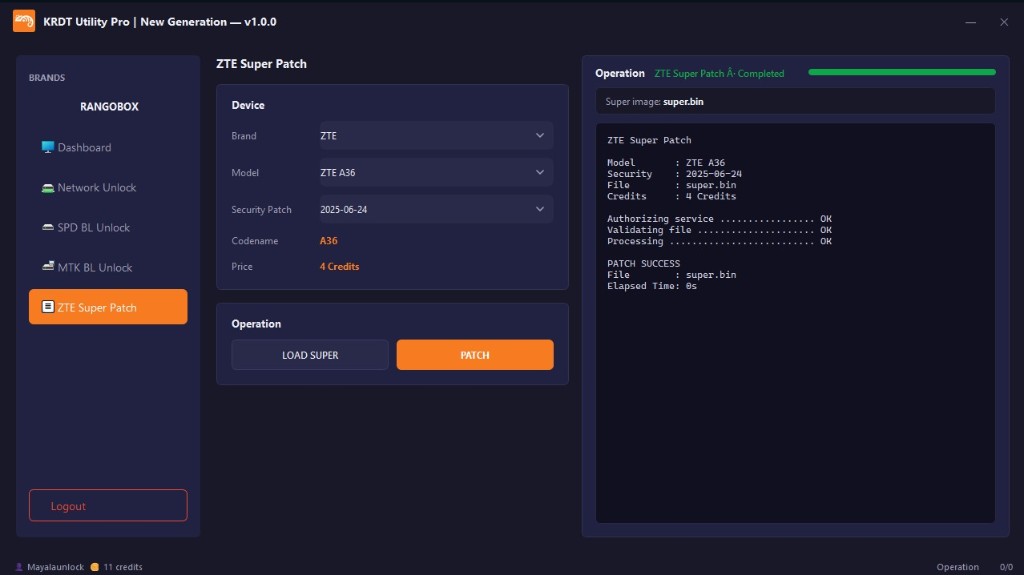Expand the Brand chevron arrow
Viewport: 1024px width, 575px height.
tap(539, 135)
